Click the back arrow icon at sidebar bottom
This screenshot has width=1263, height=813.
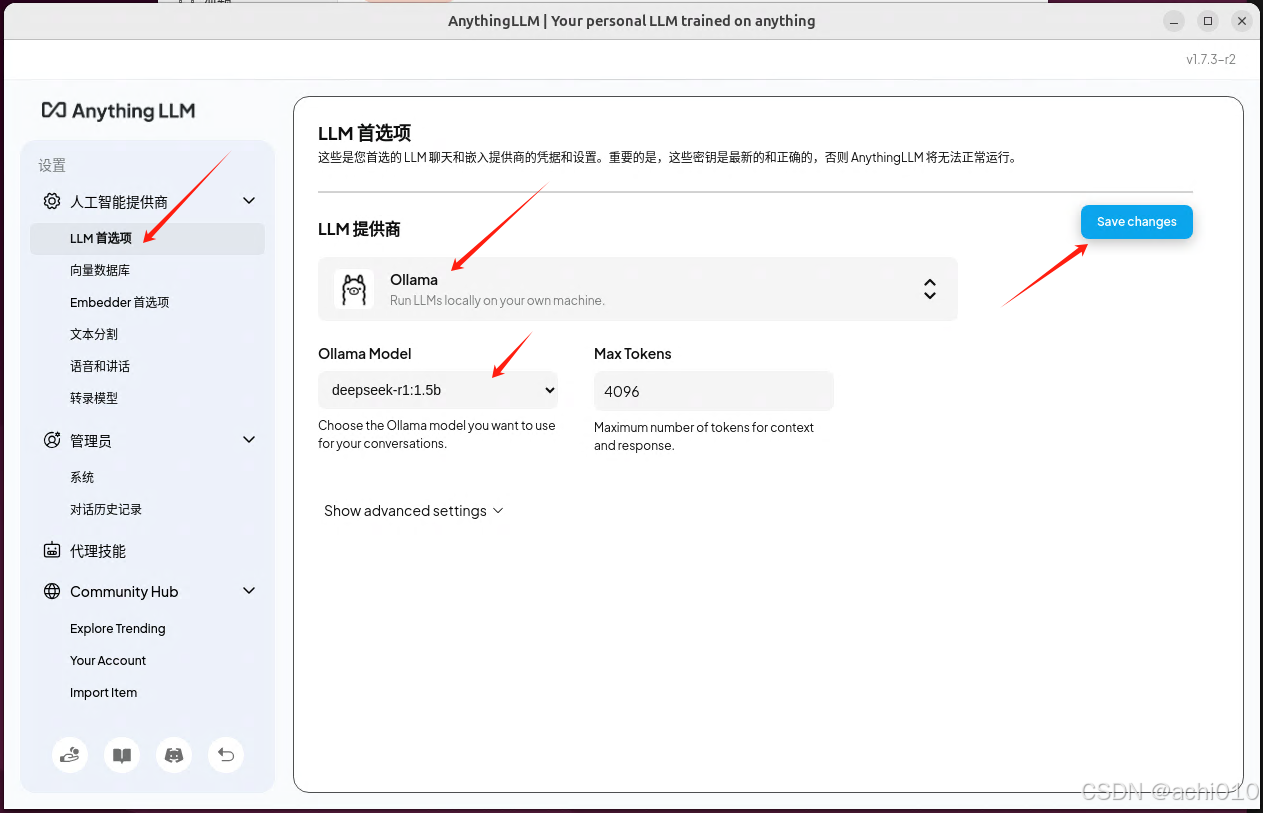(226, 755)
